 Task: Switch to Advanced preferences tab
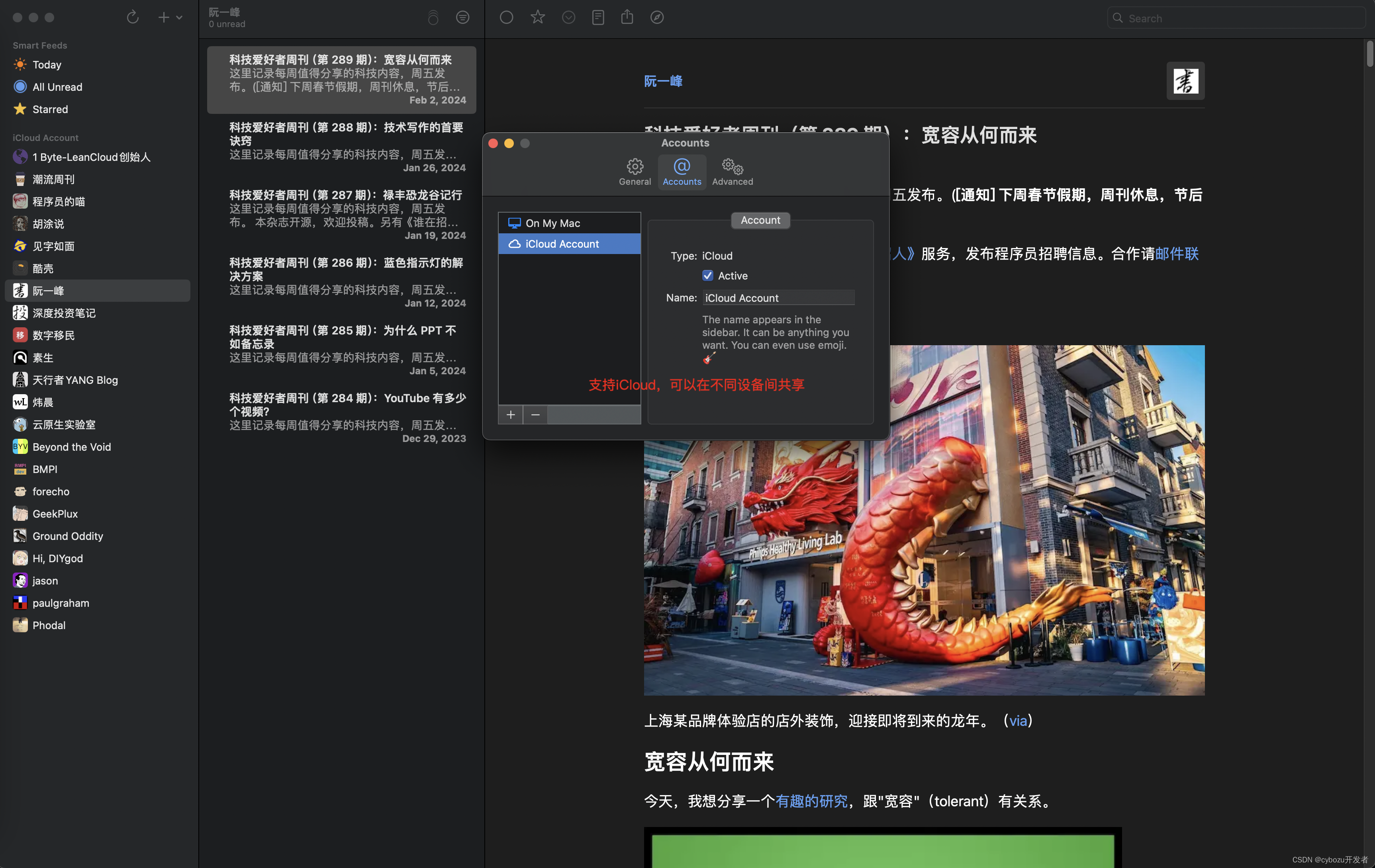pyautogui.click(x=732, y=172)
